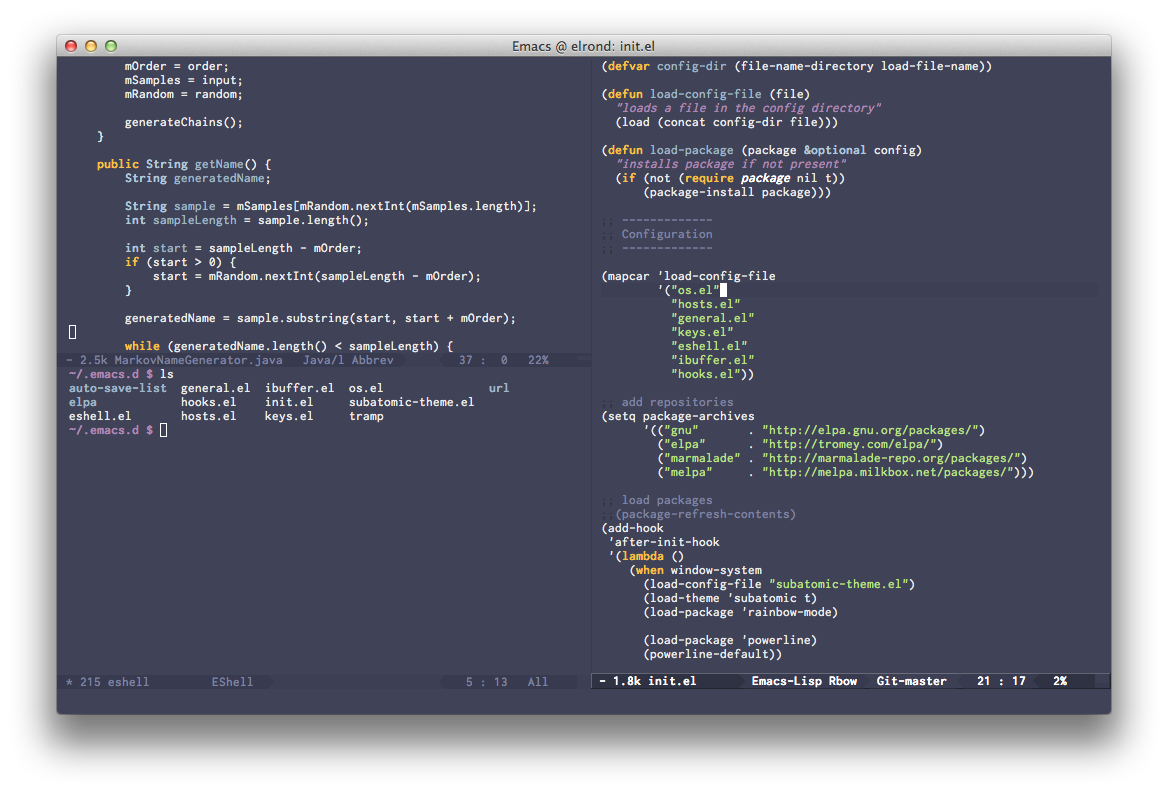Click defvar config-dir line
This screenshot has width=1168, height=793.
(796, 66)
